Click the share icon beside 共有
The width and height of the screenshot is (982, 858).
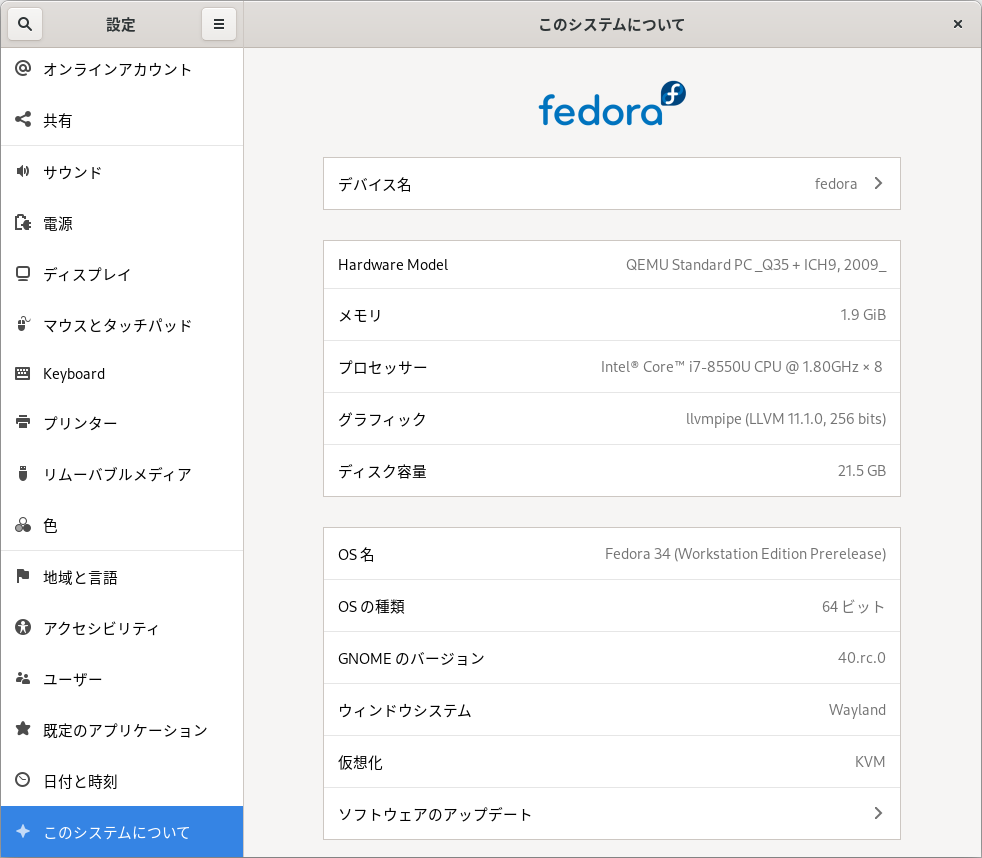point(23,120)
